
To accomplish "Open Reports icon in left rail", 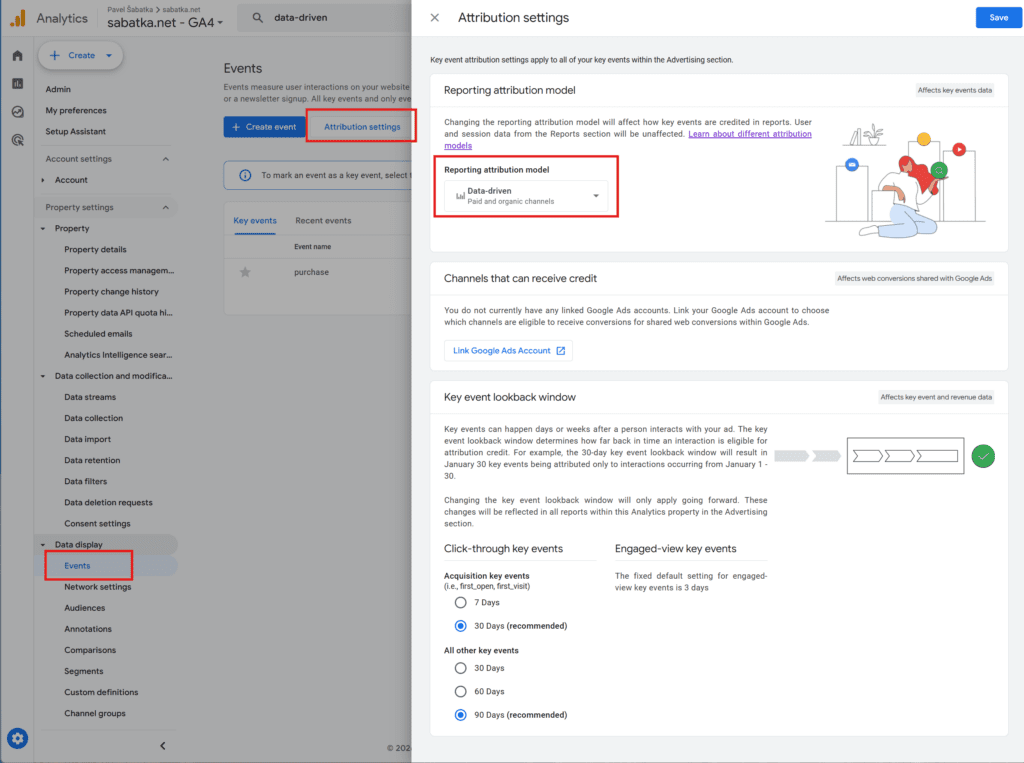I will tap(17, 84).
